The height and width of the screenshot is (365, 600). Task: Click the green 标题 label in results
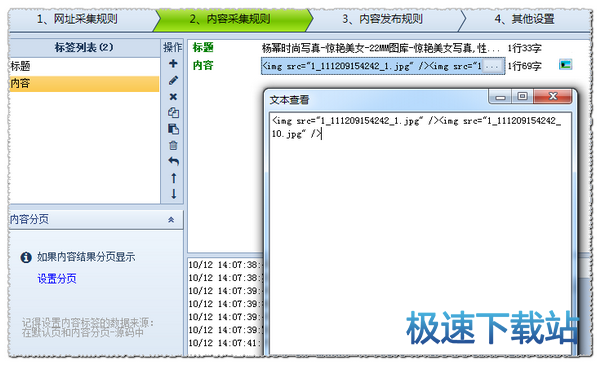[203, 47]
